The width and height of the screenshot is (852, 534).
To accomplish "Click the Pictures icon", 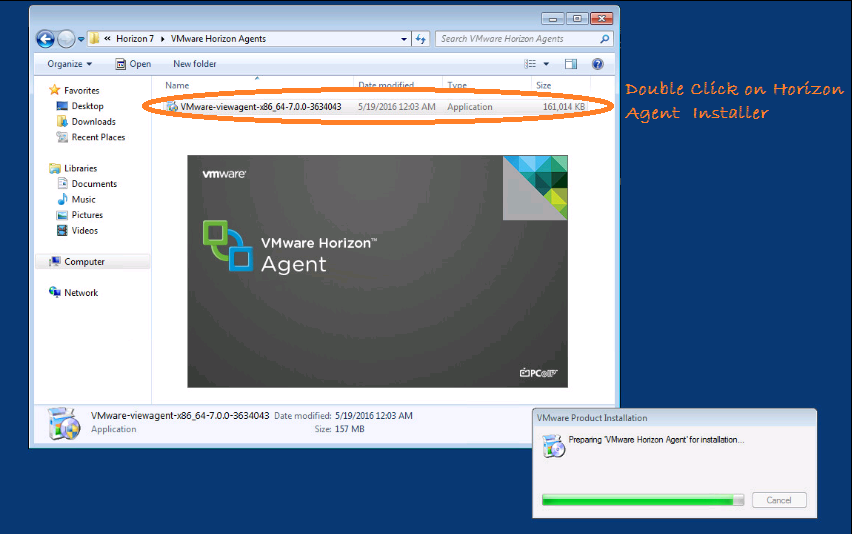I will tap(62, 215).
